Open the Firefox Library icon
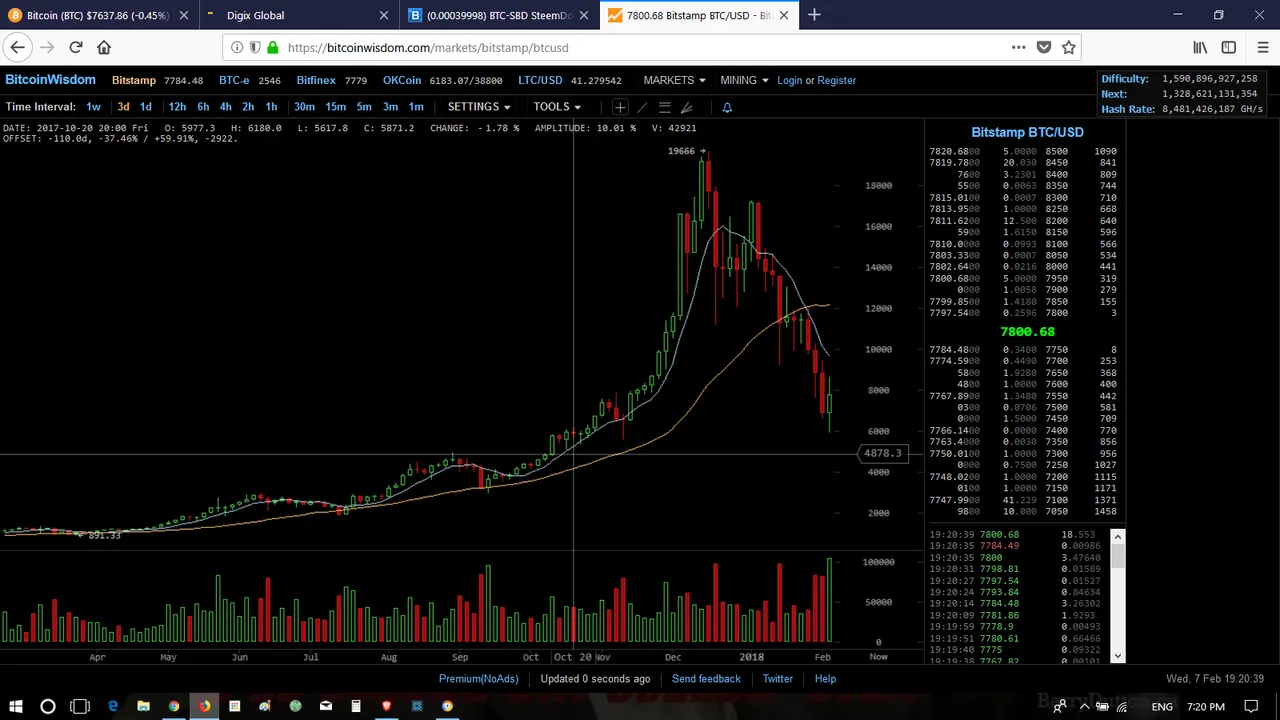Screen dimensions: 1280x720 (x=1200, y=47)
